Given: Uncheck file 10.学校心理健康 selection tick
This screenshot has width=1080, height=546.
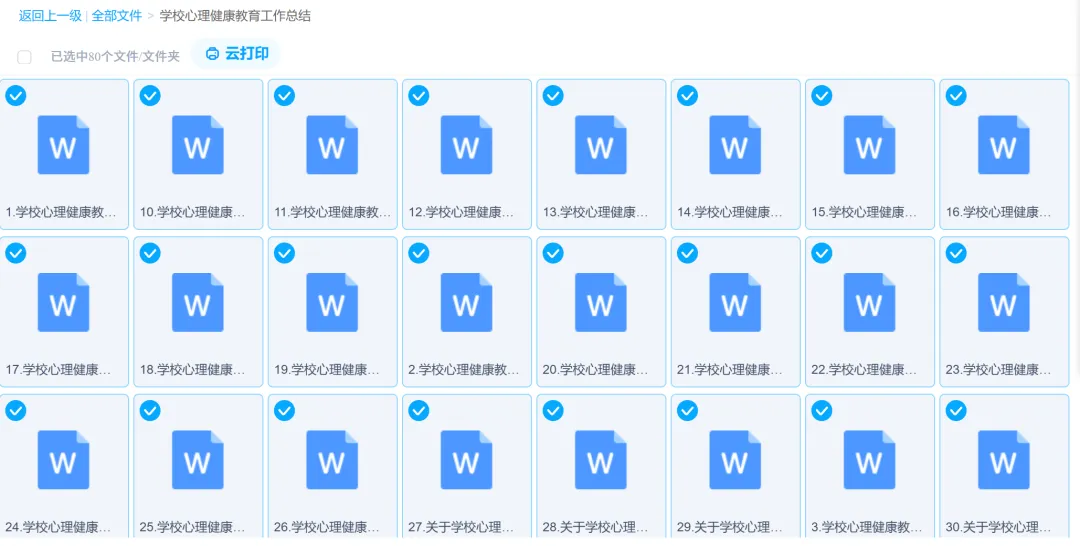Looking at the screenshot, I should pos(150,96).
